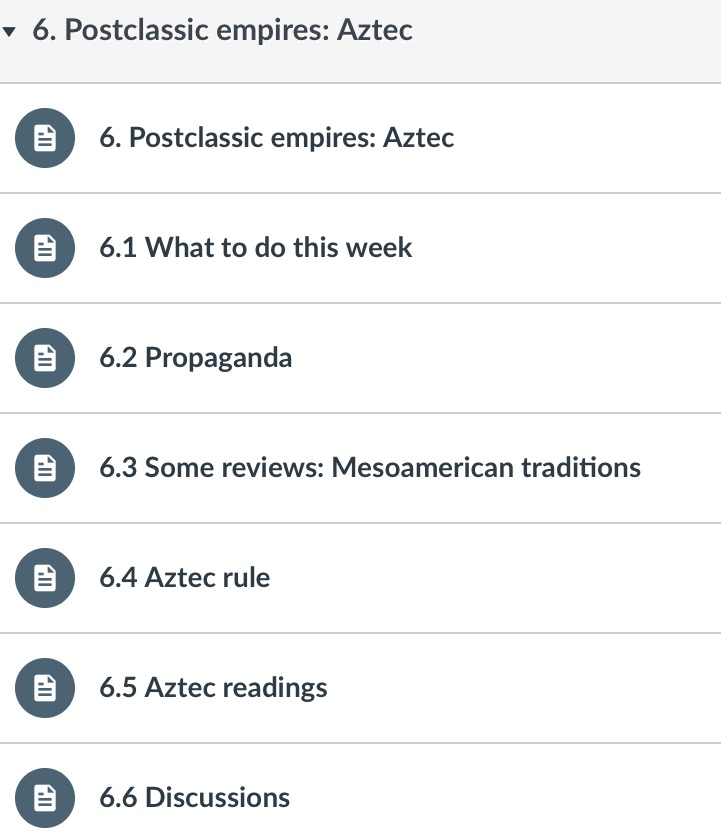721x833 pixels.
Task: Open 6.3 Some reviews: Mesoamerican traditions
Action: click(x=369, y=467)
